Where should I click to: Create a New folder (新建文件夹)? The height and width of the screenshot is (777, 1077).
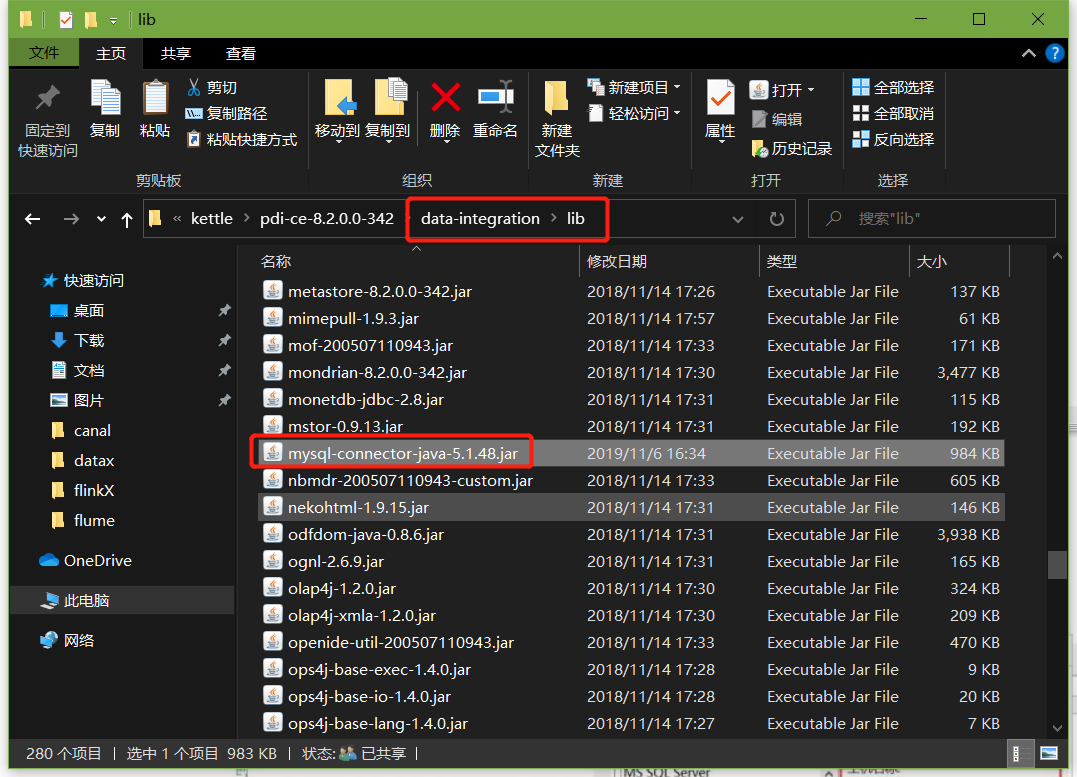pos(556,119)
